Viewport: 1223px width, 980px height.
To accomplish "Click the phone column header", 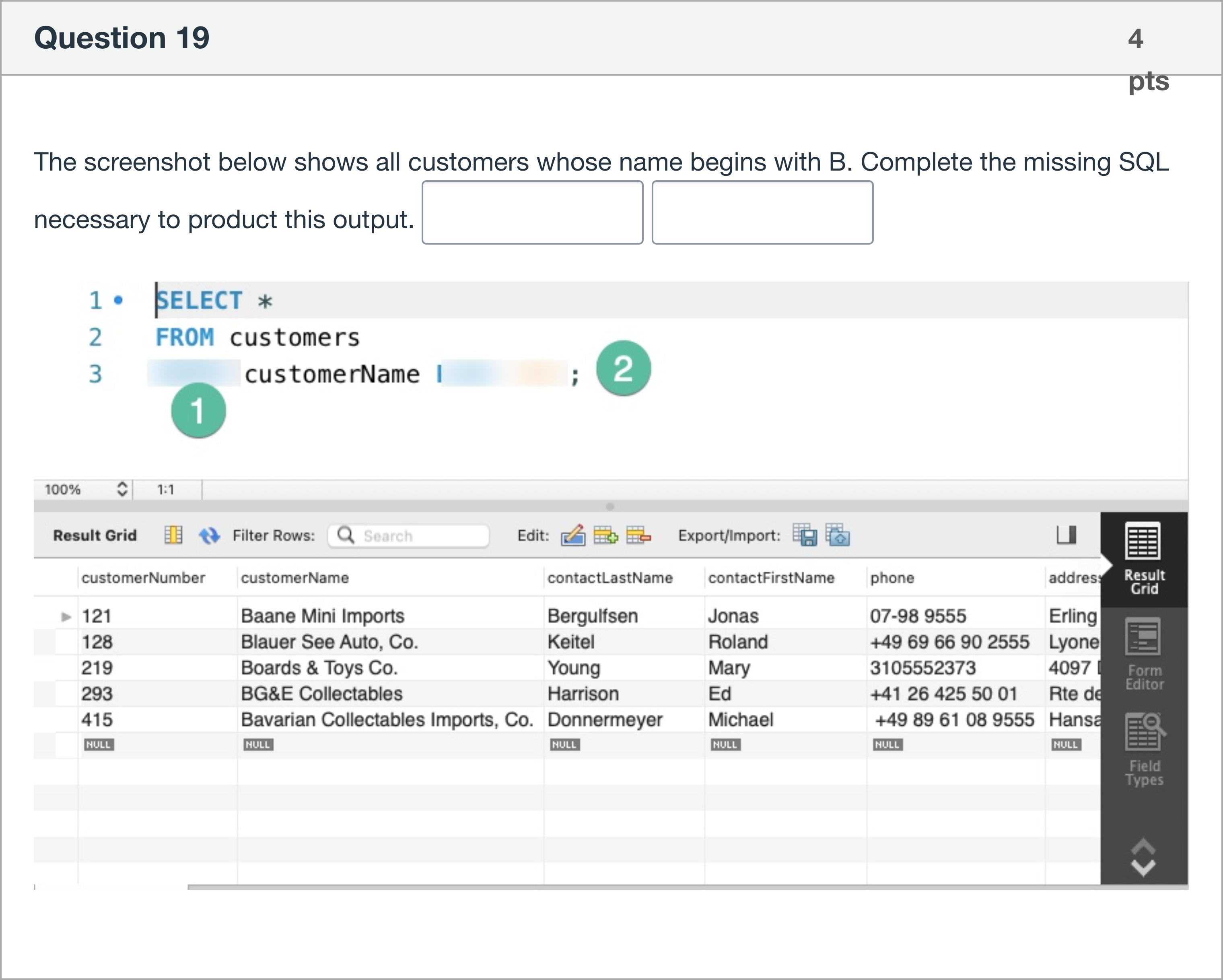I will [x=892, y=577].
